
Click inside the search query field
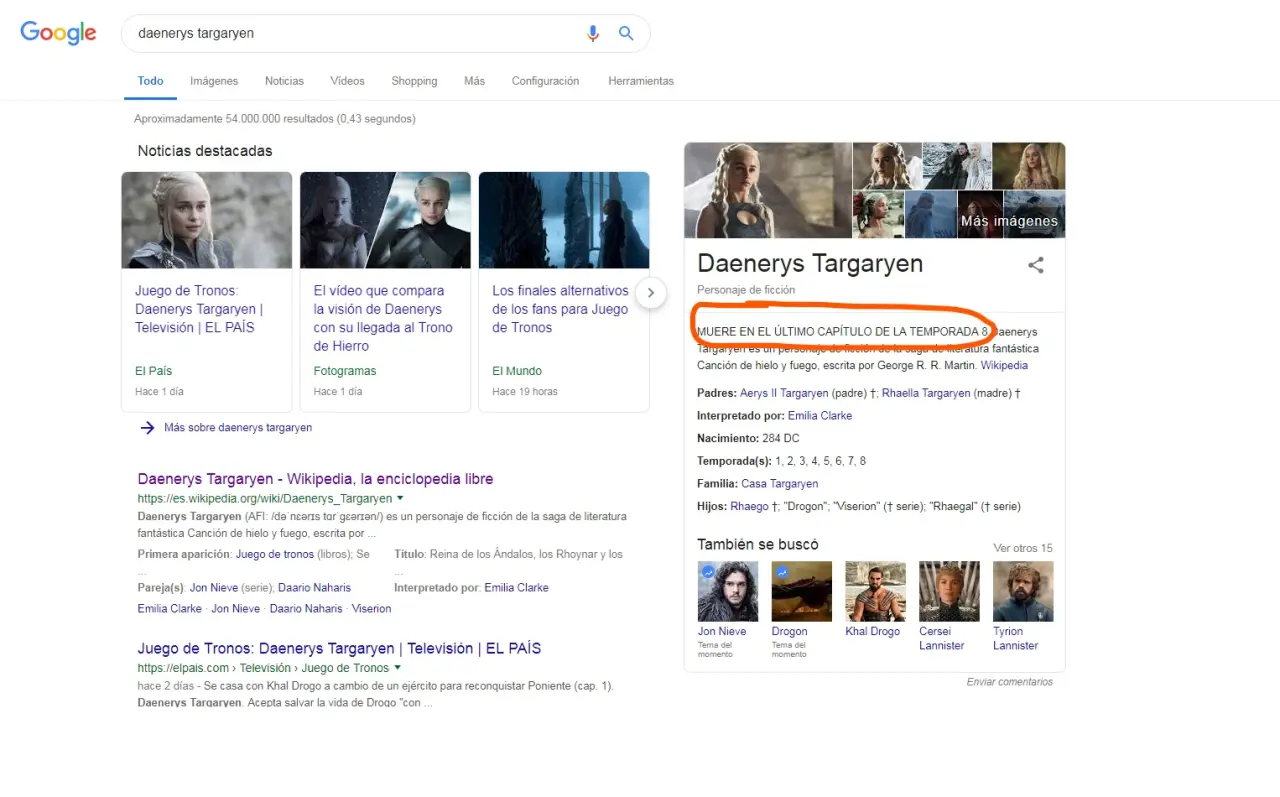(x=350, y=33)
